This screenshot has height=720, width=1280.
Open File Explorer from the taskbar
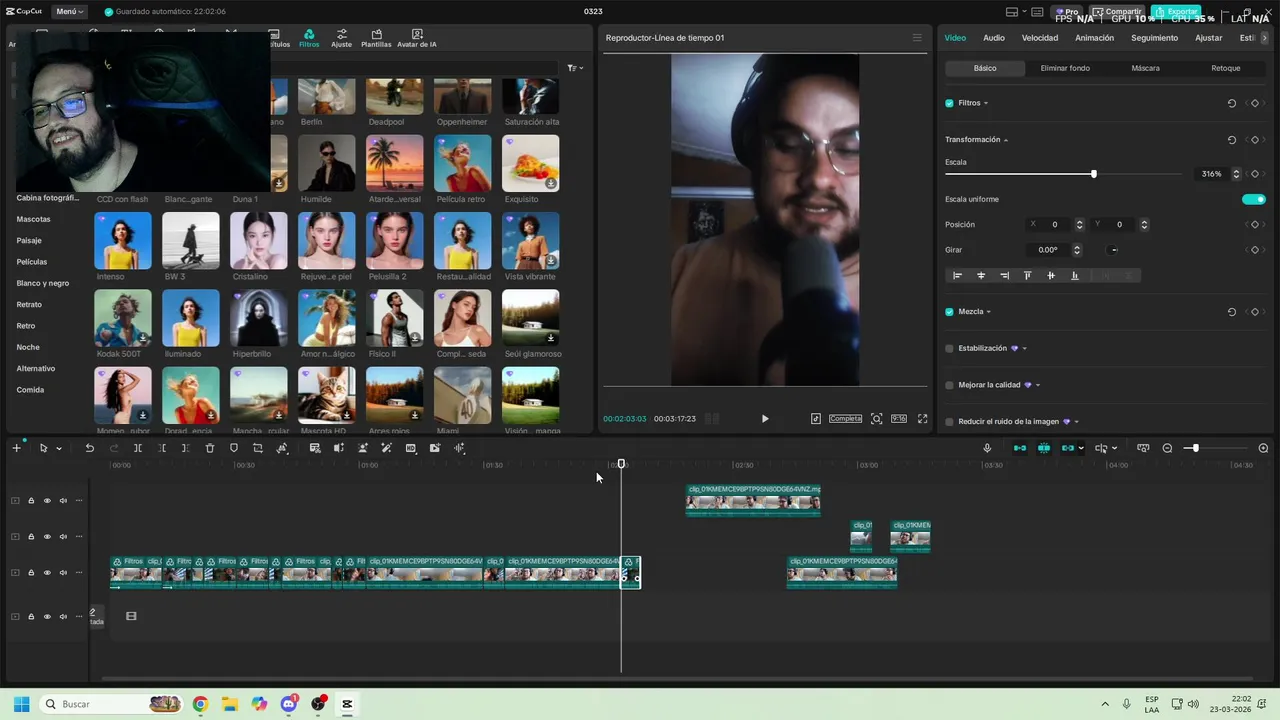[229, 704]
